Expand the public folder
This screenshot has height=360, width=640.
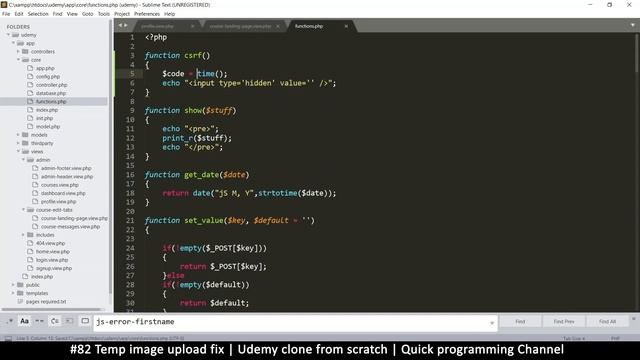(13, 284)
